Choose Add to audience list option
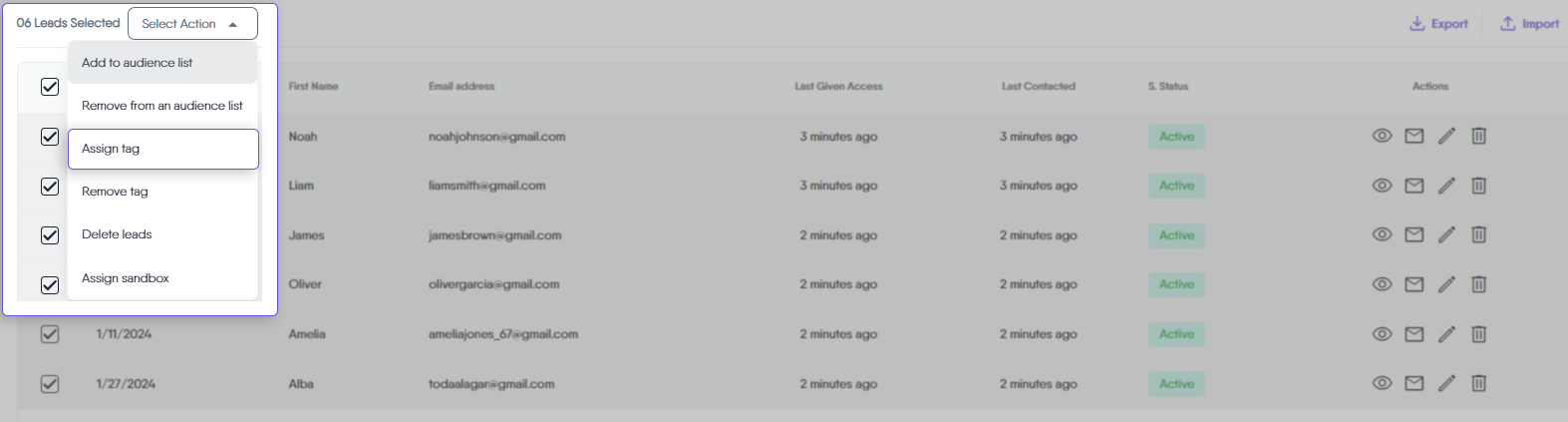Viewport: 1568px width, 422px height. (138, 63)
